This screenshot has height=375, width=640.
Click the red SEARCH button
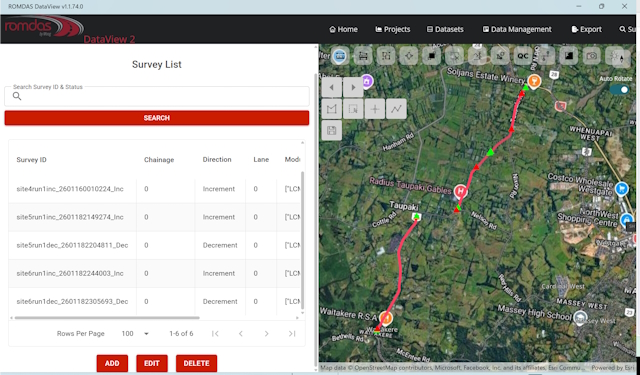[x=157, y=118]
